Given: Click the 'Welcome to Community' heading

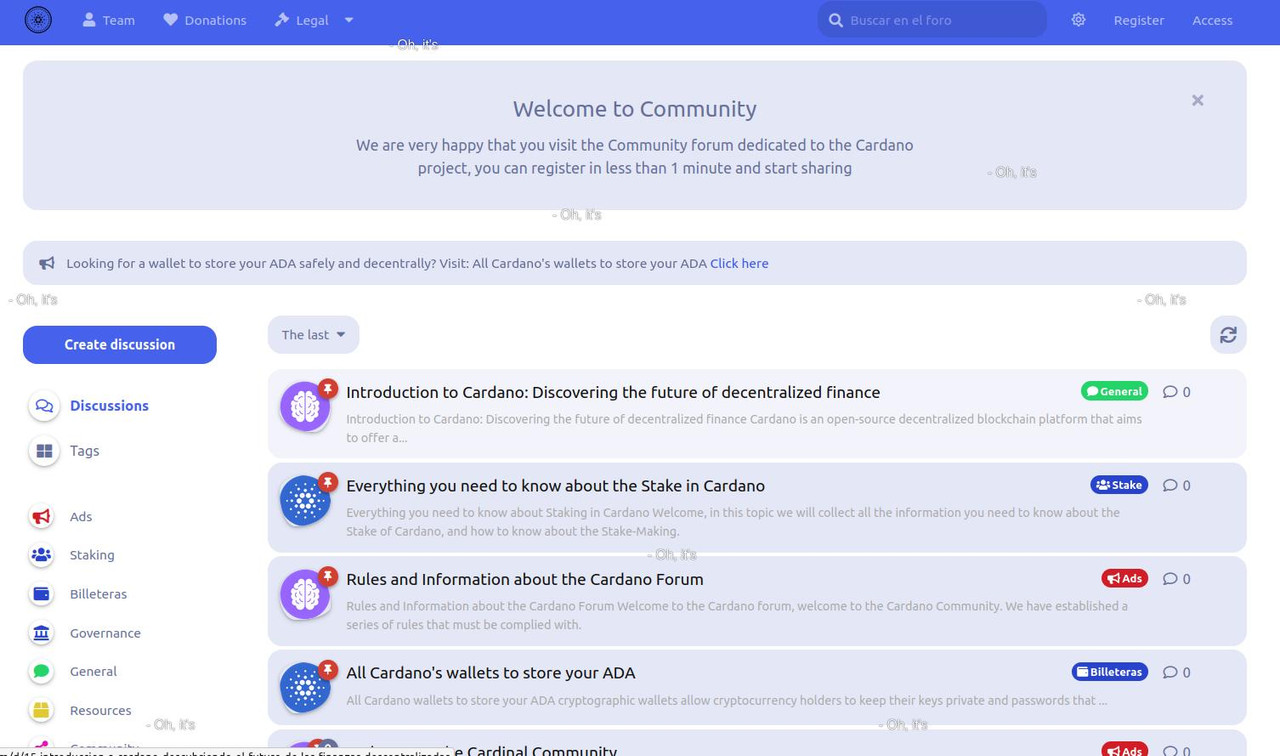Looking at the screenshot, I should [635, 108].
